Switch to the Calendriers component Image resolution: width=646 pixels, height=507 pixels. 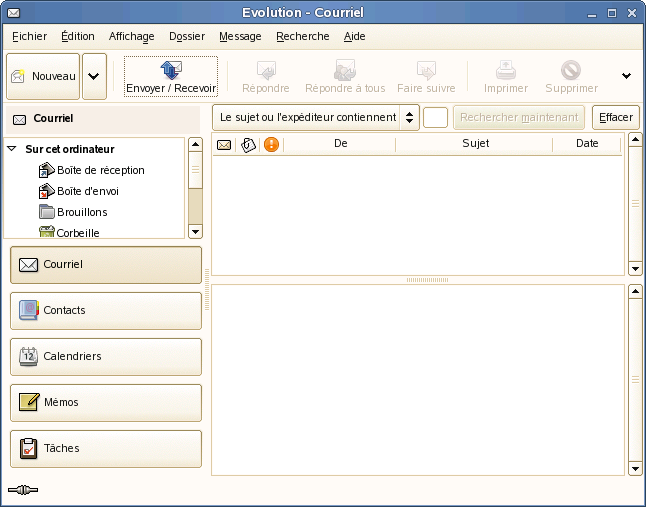tap(106, 357)
